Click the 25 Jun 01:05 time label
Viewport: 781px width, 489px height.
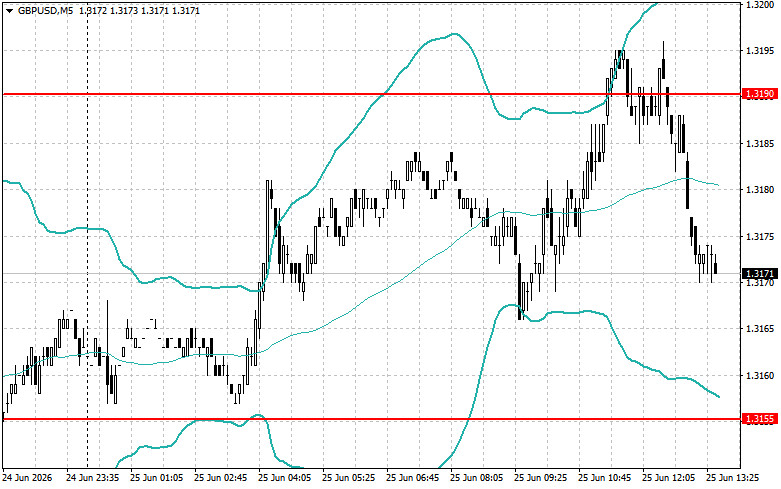(156, 478)
